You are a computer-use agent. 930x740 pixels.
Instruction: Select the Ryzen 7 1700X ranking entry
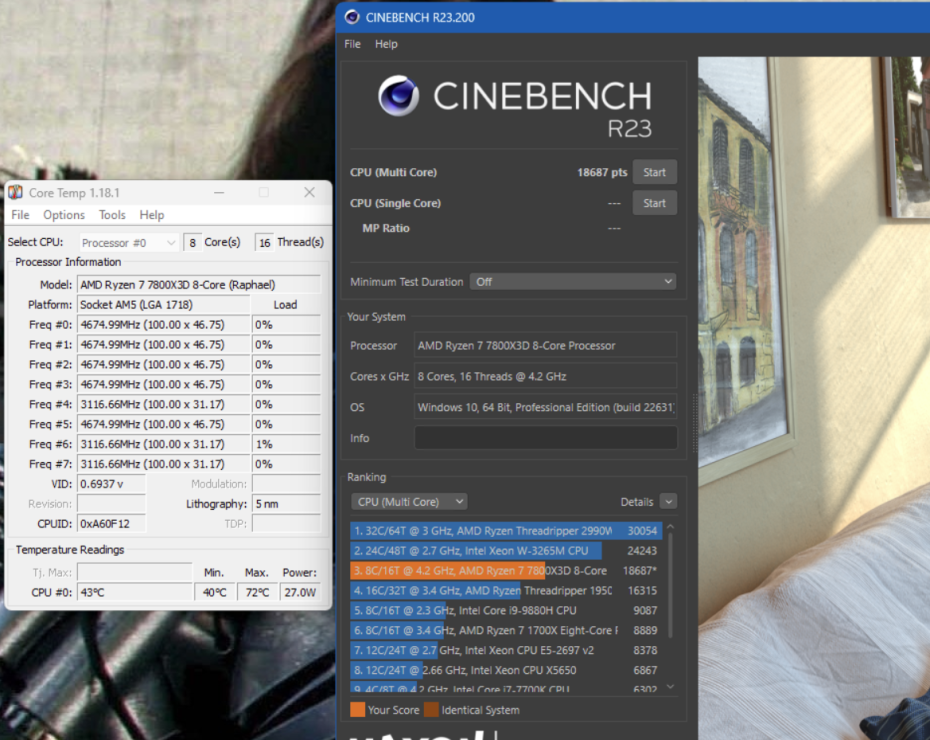506,630
